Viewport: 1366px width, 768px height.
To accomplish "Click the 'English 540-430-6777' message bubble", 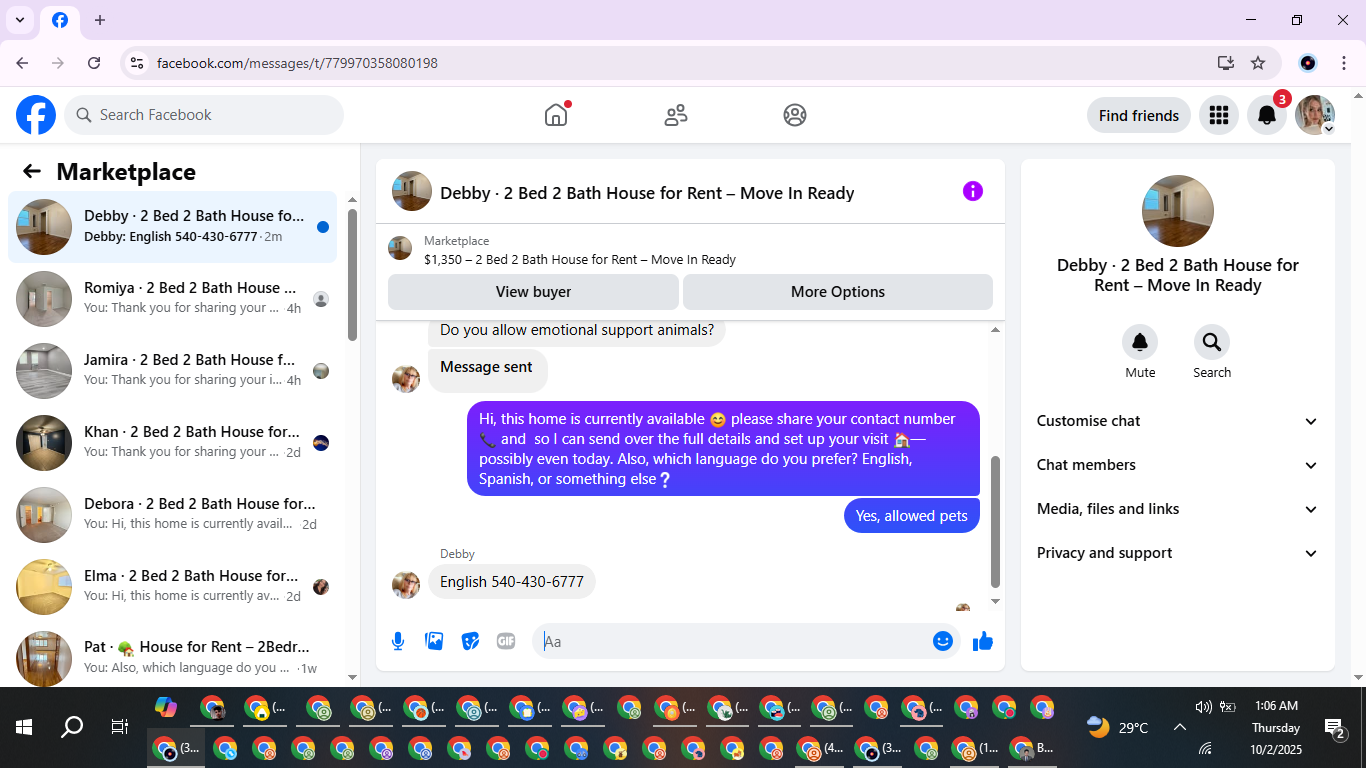I will click(512, 582).
